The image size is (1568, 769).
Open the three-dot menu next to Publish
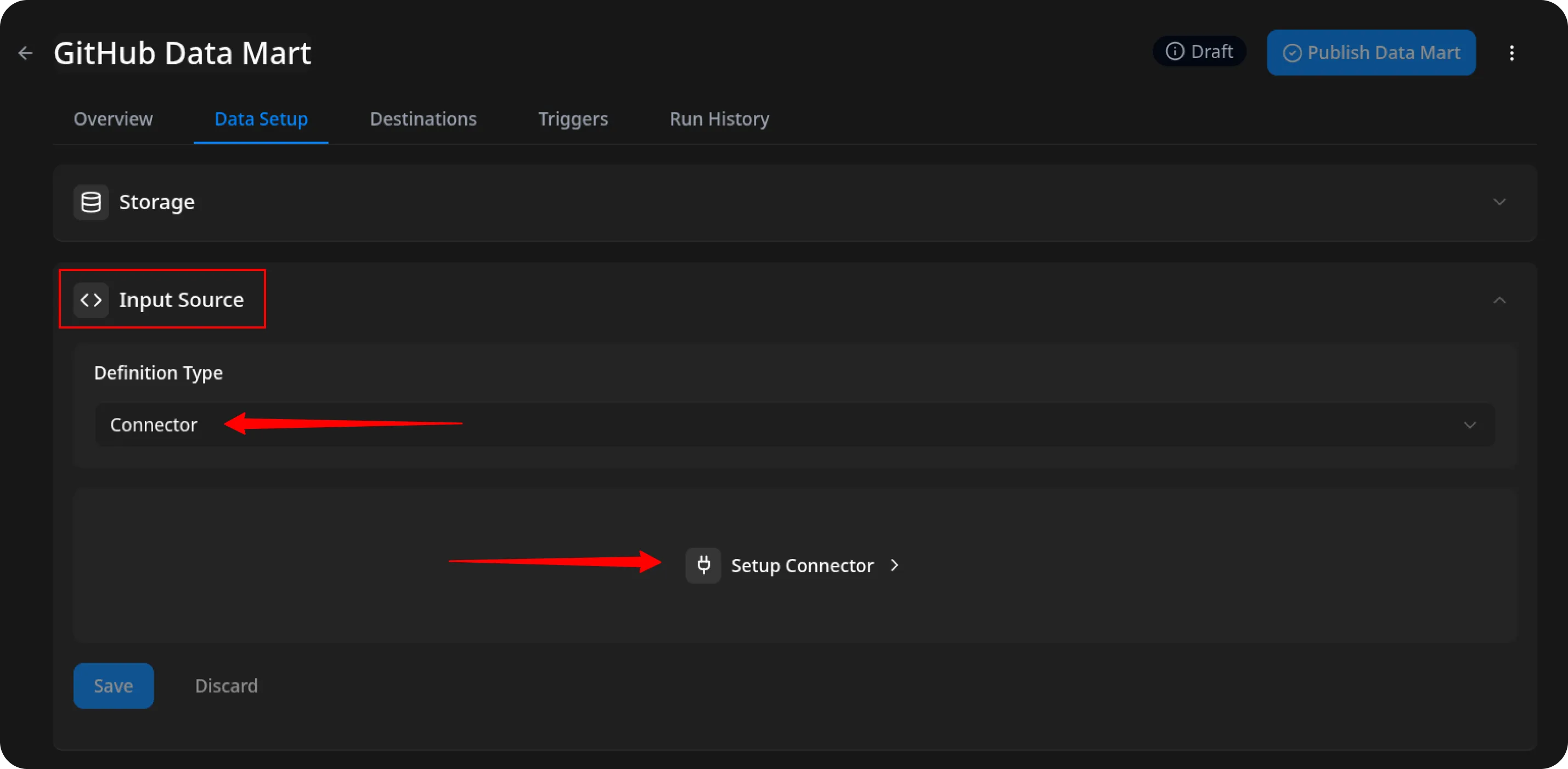(1512, 54)
